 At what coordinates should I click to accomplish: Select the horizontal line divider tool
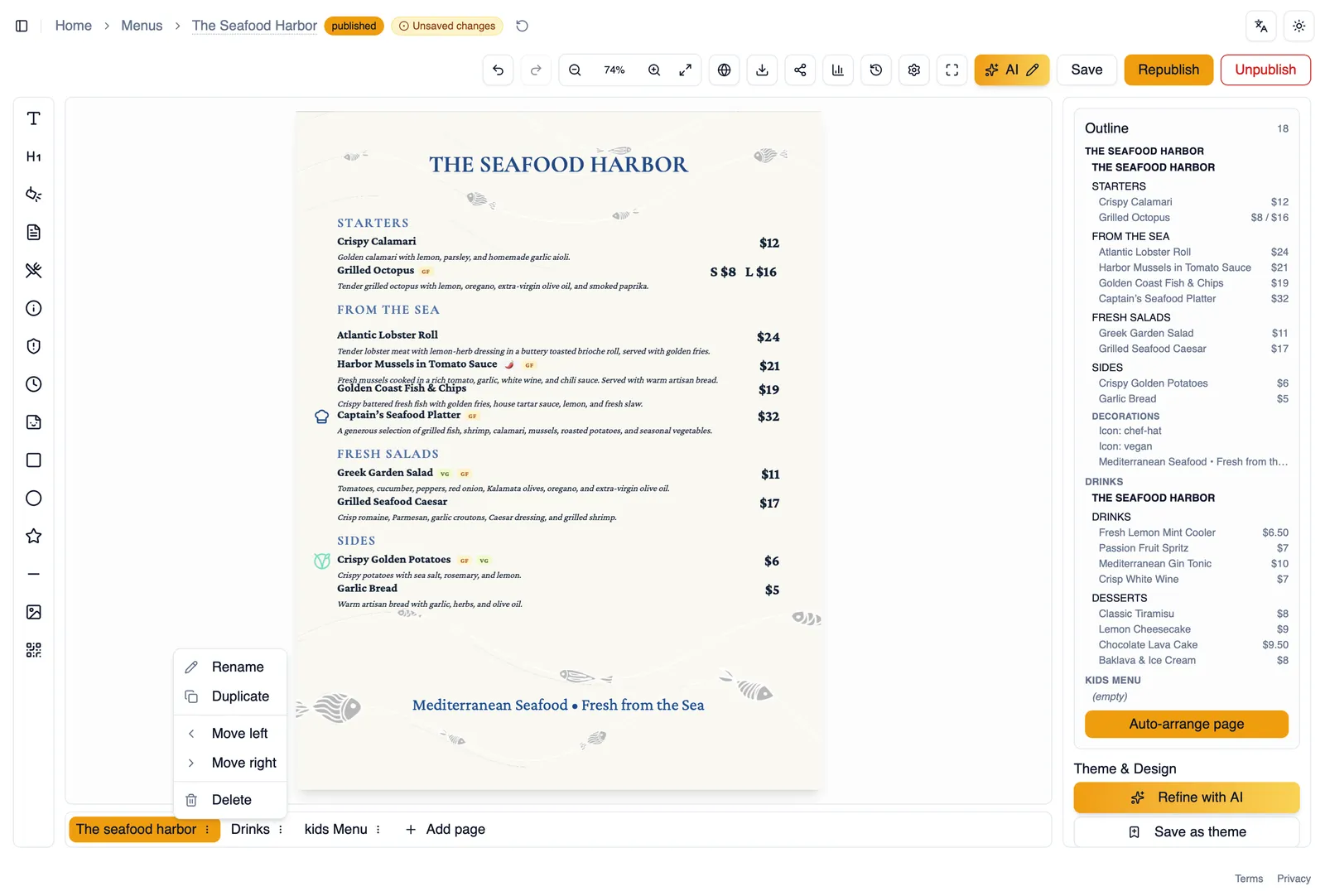tap(33, 574)
